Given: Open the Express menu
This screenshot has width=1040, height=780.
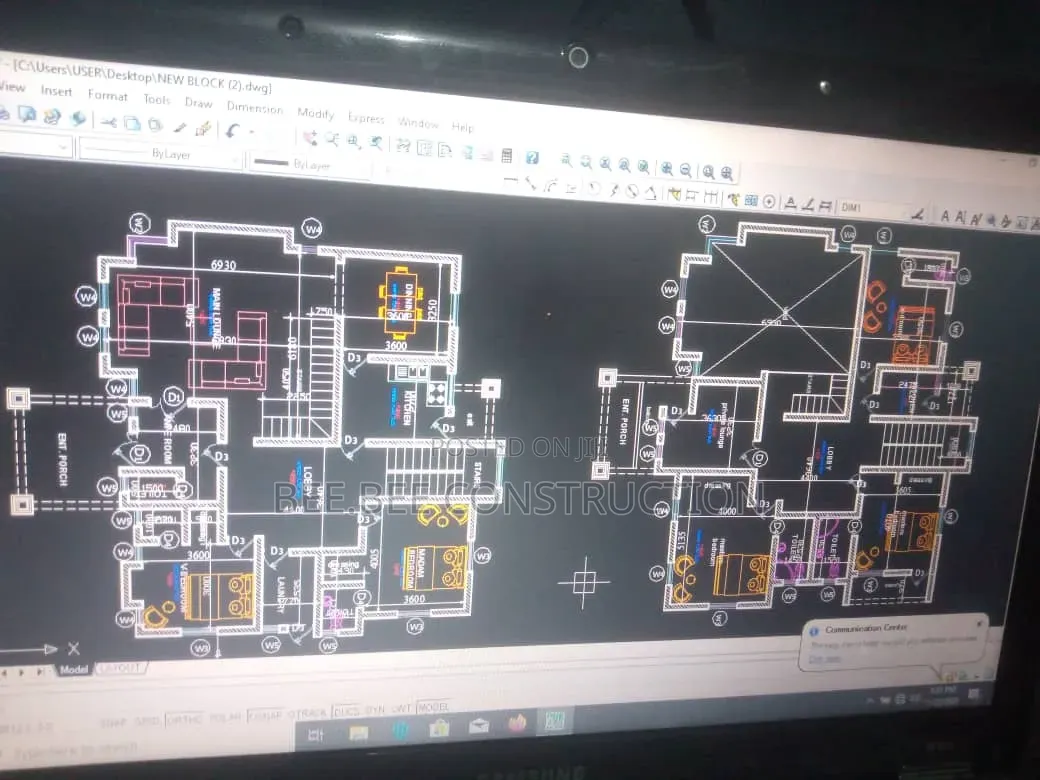Looking at the screenshot, I should pyautogui.click(x=366, y=118).
